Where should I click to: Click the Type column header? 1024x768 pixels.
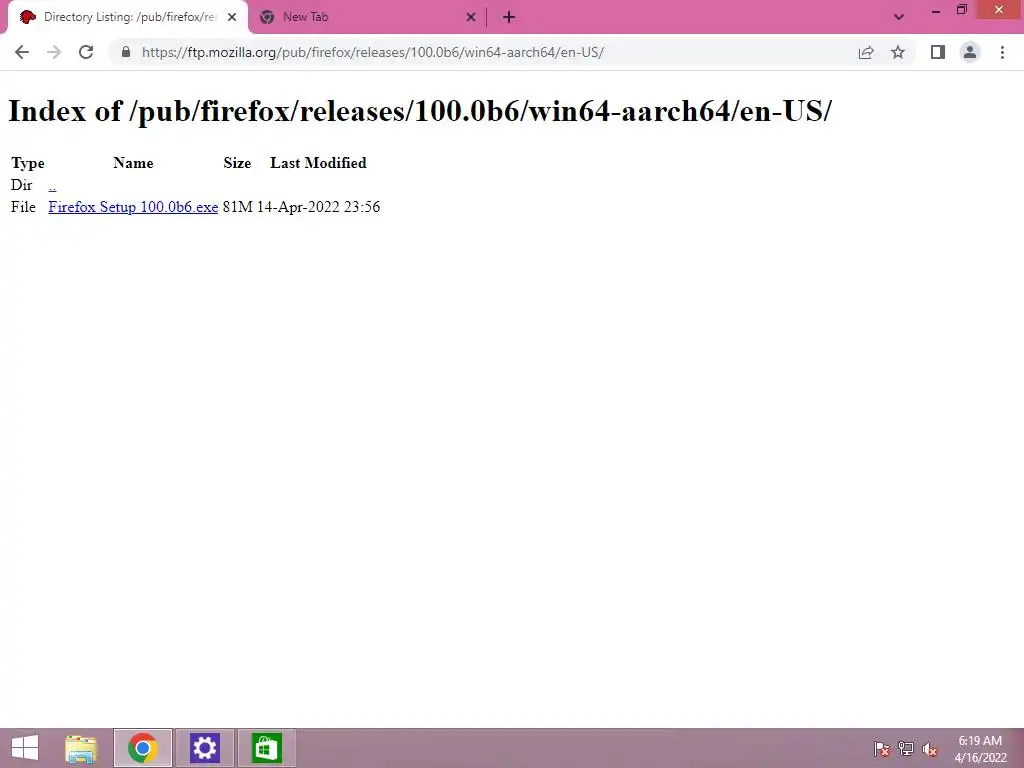(x=27, y=163)
